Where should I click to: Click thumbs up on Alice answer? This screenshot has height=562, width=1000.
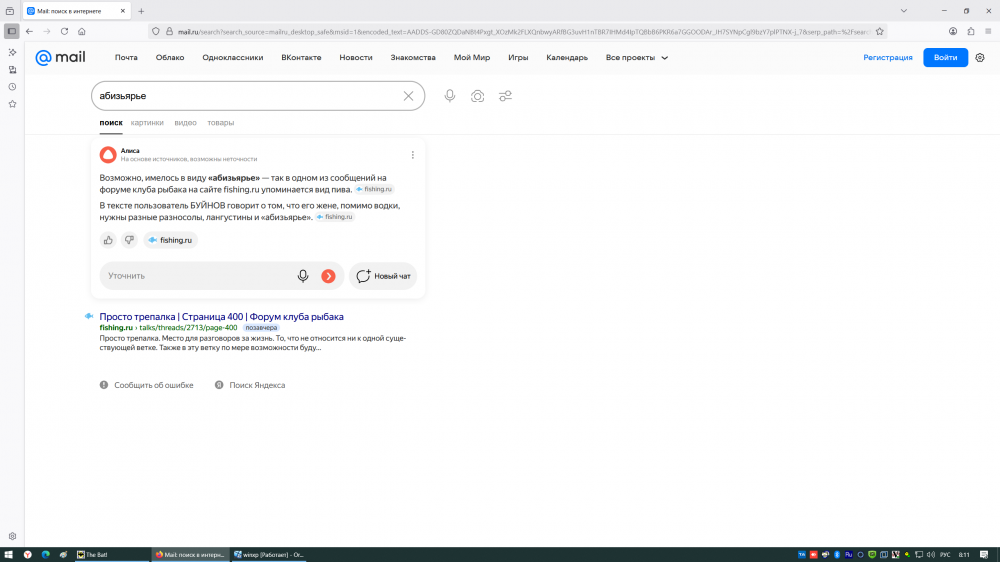click(108, 240)
